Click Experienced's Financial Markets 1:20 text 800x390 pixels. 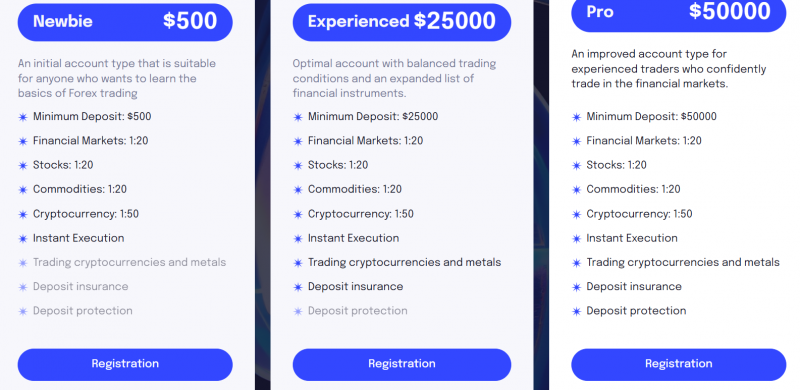pyautogui.click(x=365, y=140)
